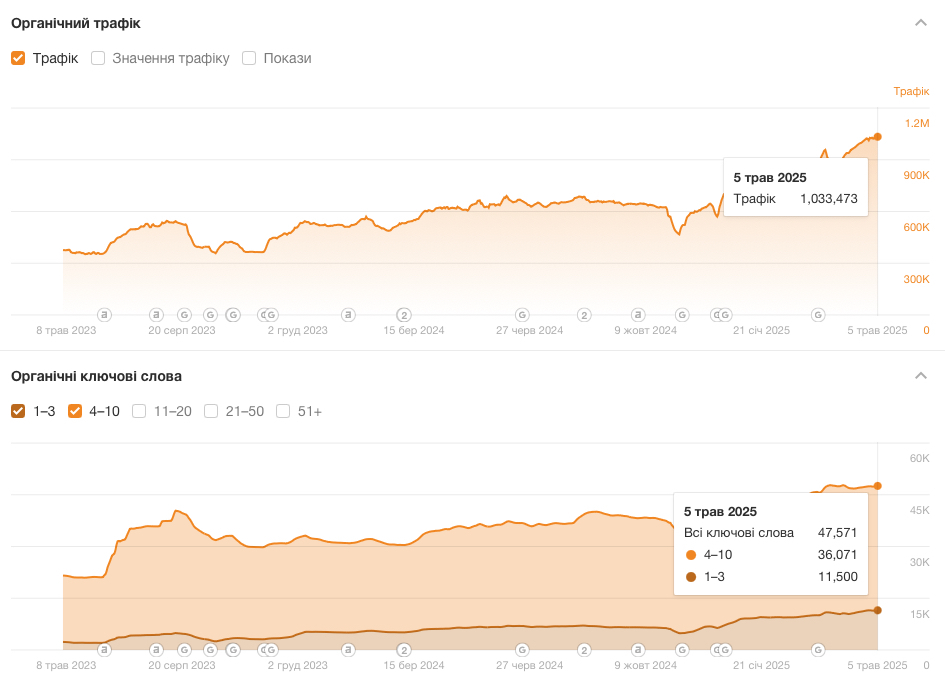
Task: Uncheck the Трафік checkbox
Action: coord(18,58)
